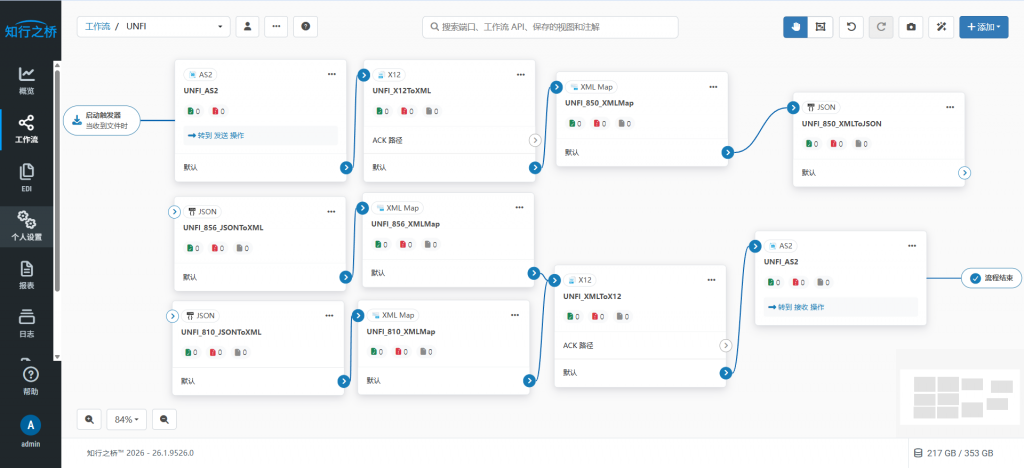Click the search ports and workflows field
1024x468 pixels.
pyautogui.click(x=550, y=27)
